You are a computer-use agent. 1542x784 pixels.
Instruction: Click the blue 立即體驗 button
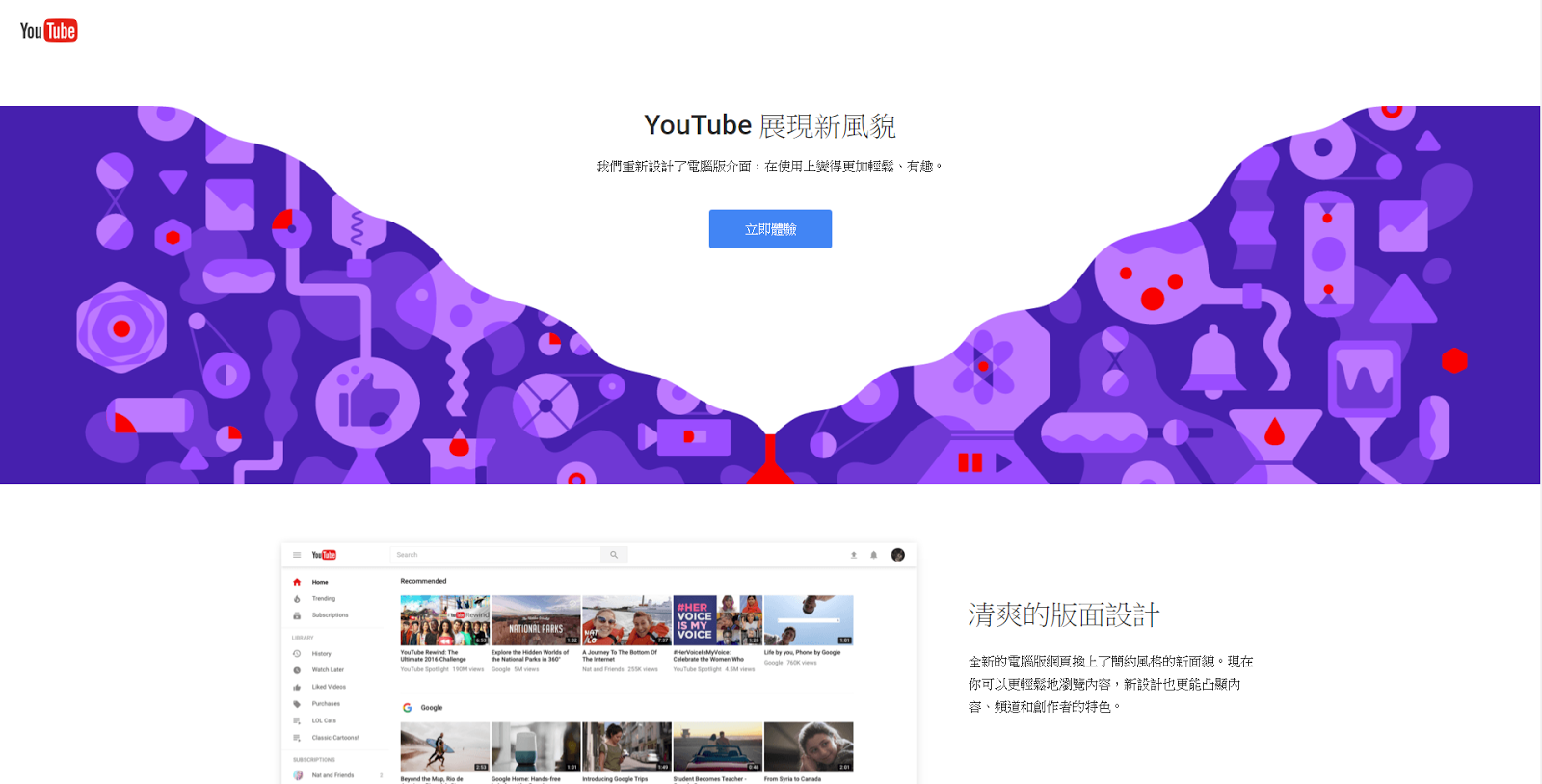point(770,229)
